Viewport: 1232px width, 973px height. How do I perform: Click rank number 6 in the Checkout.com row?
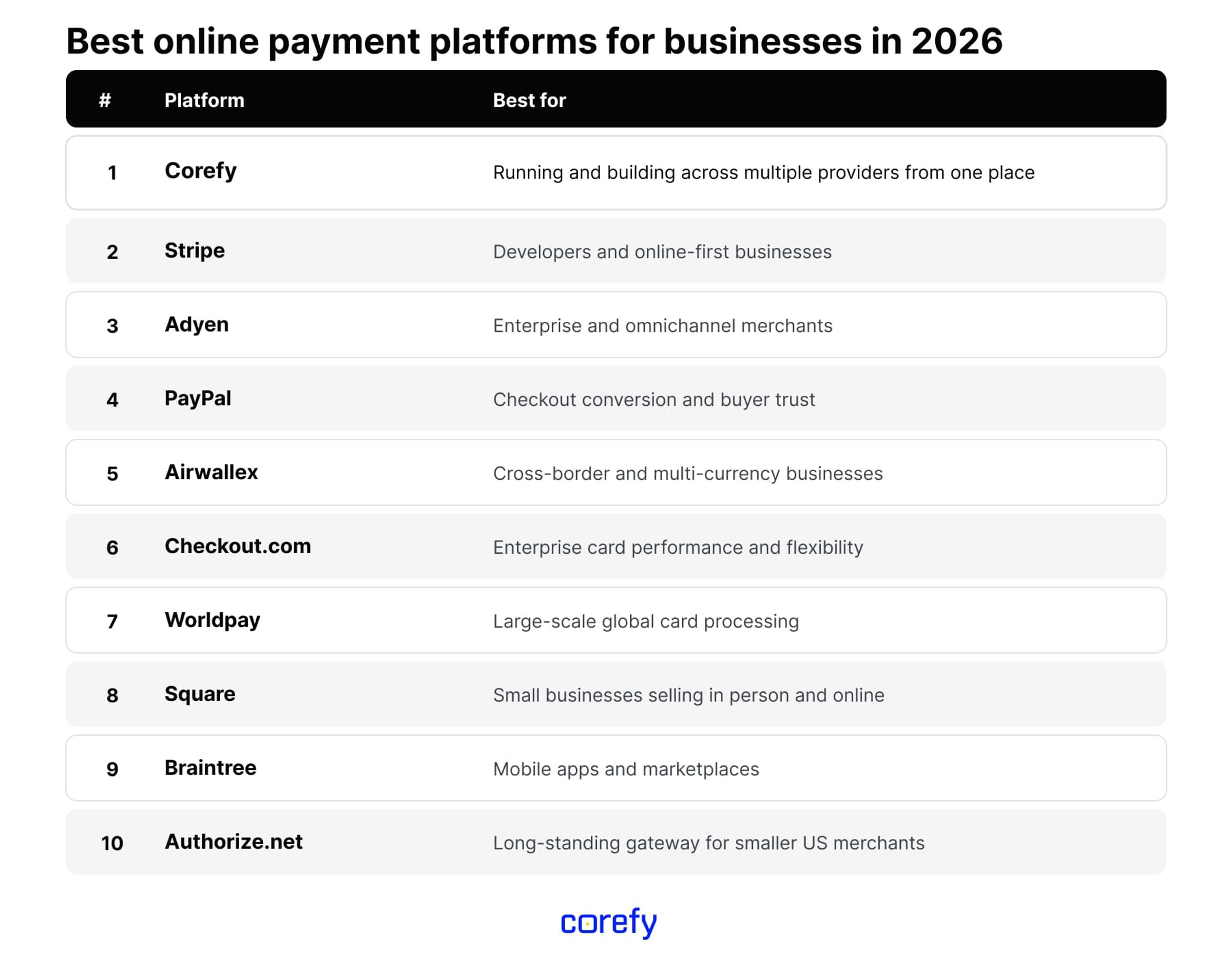pos(112,548)
